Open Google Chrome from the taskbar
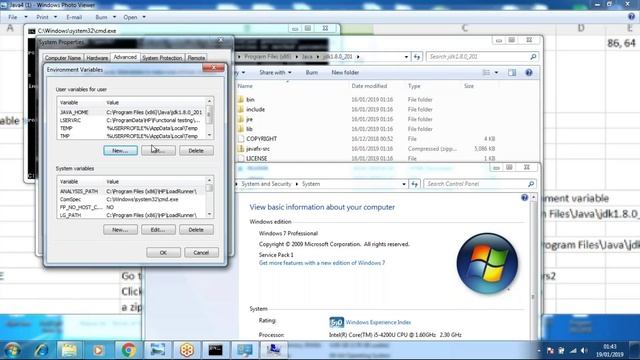 [x=128, y=350]
